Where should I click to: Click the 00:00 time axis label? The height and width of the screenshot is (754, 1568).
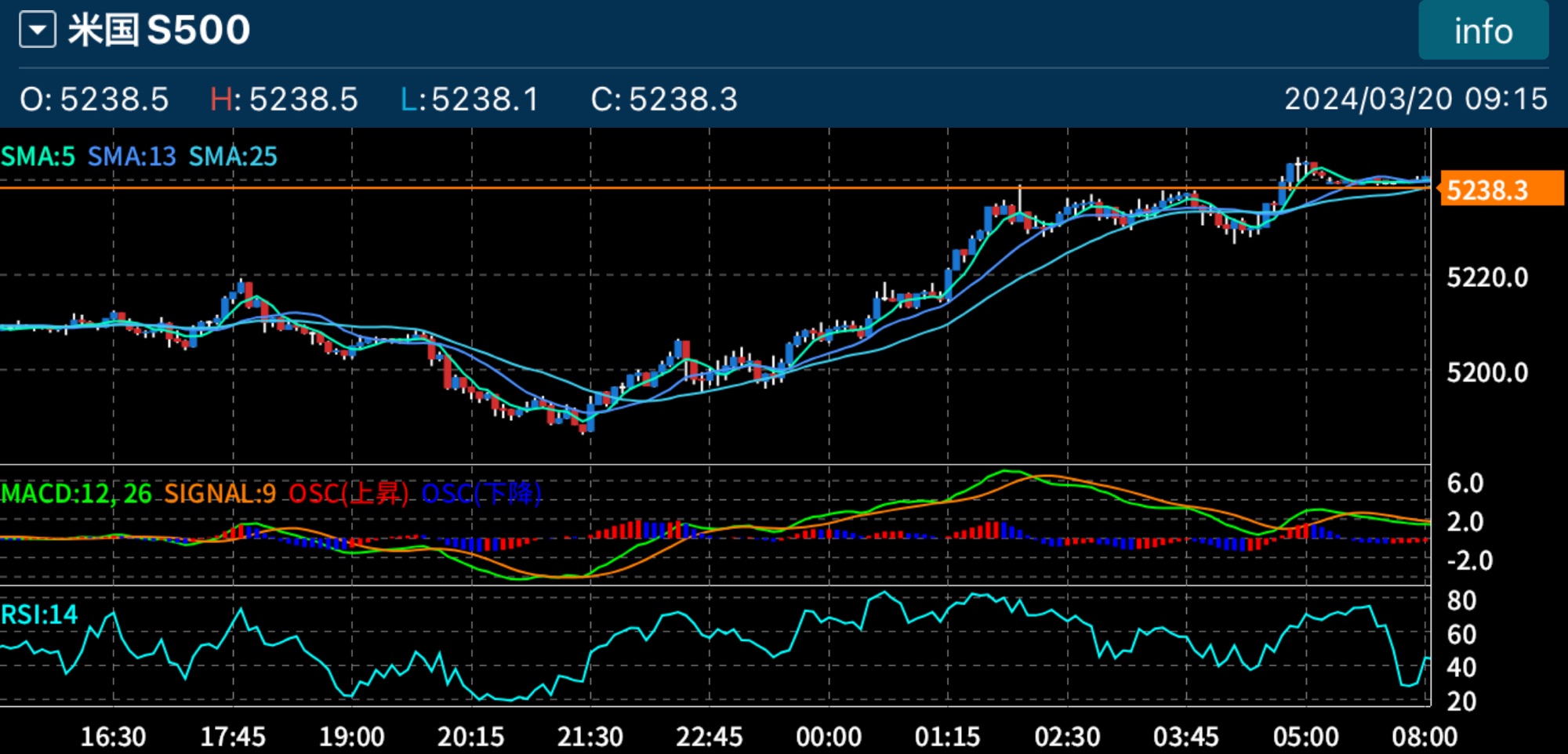coord(829,737)
